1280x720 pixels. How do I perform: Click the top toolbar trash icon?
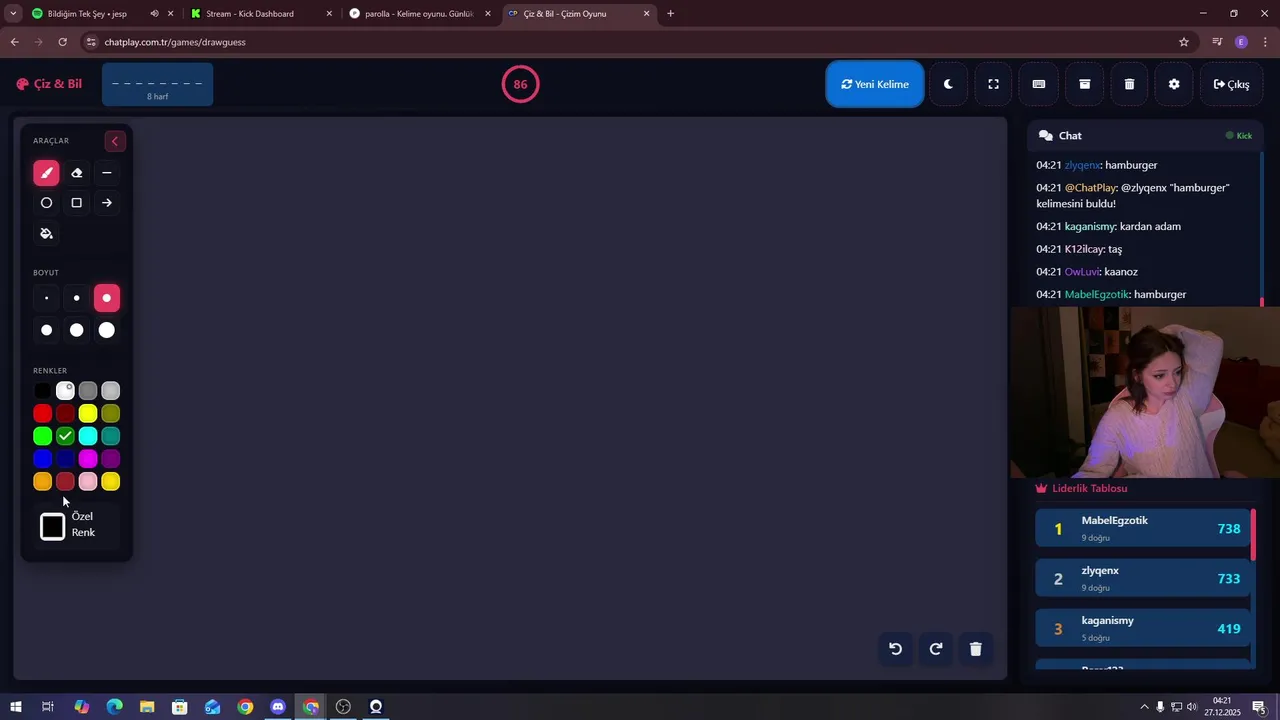click(1129, 84)
